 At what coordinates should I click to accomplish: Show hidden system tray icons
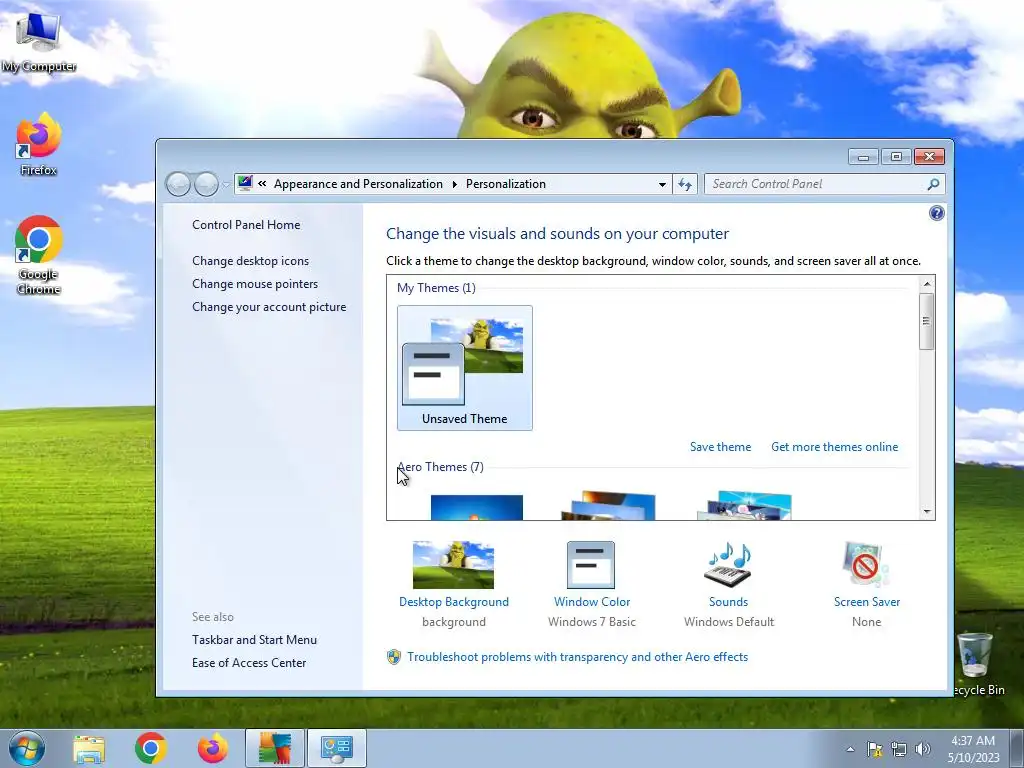point(850,749)
